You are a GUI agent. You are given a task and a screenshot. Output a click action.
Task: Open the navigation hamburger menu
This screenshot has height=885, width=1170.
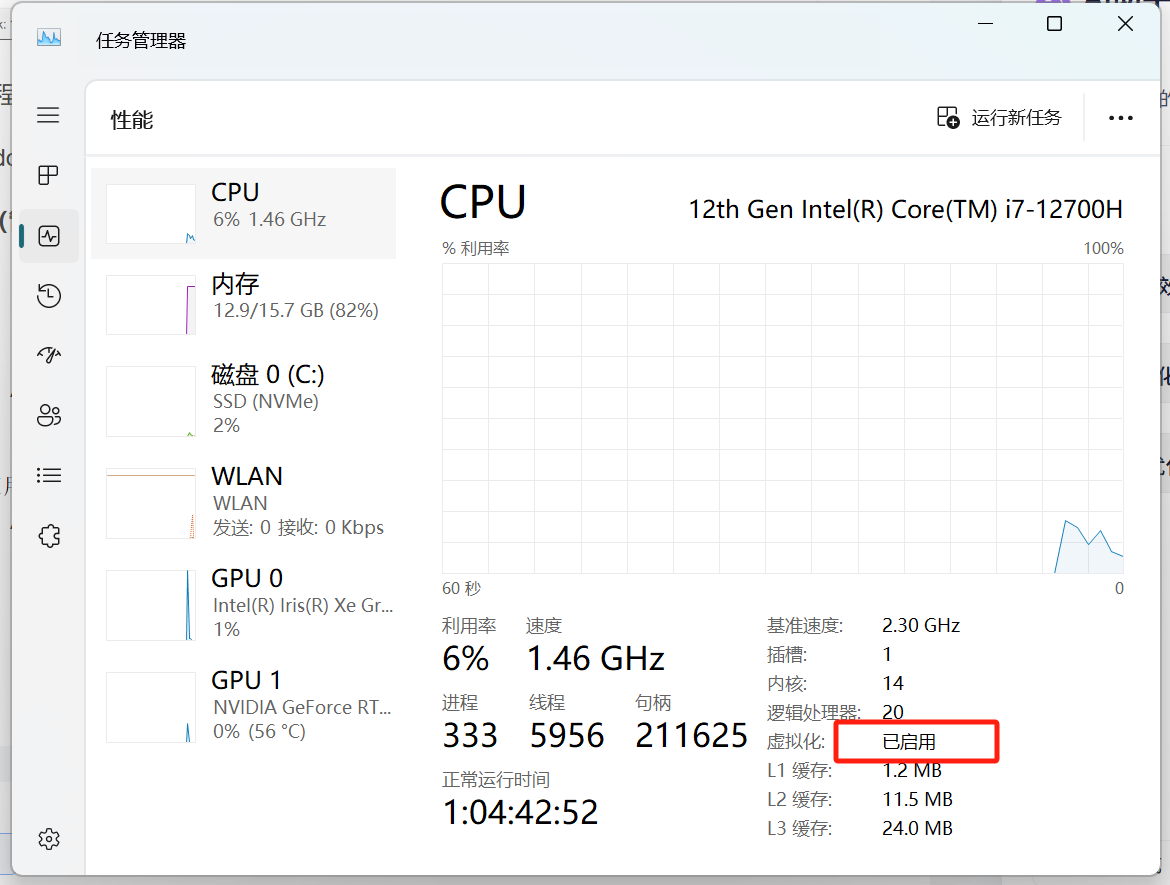coord(48,115)
